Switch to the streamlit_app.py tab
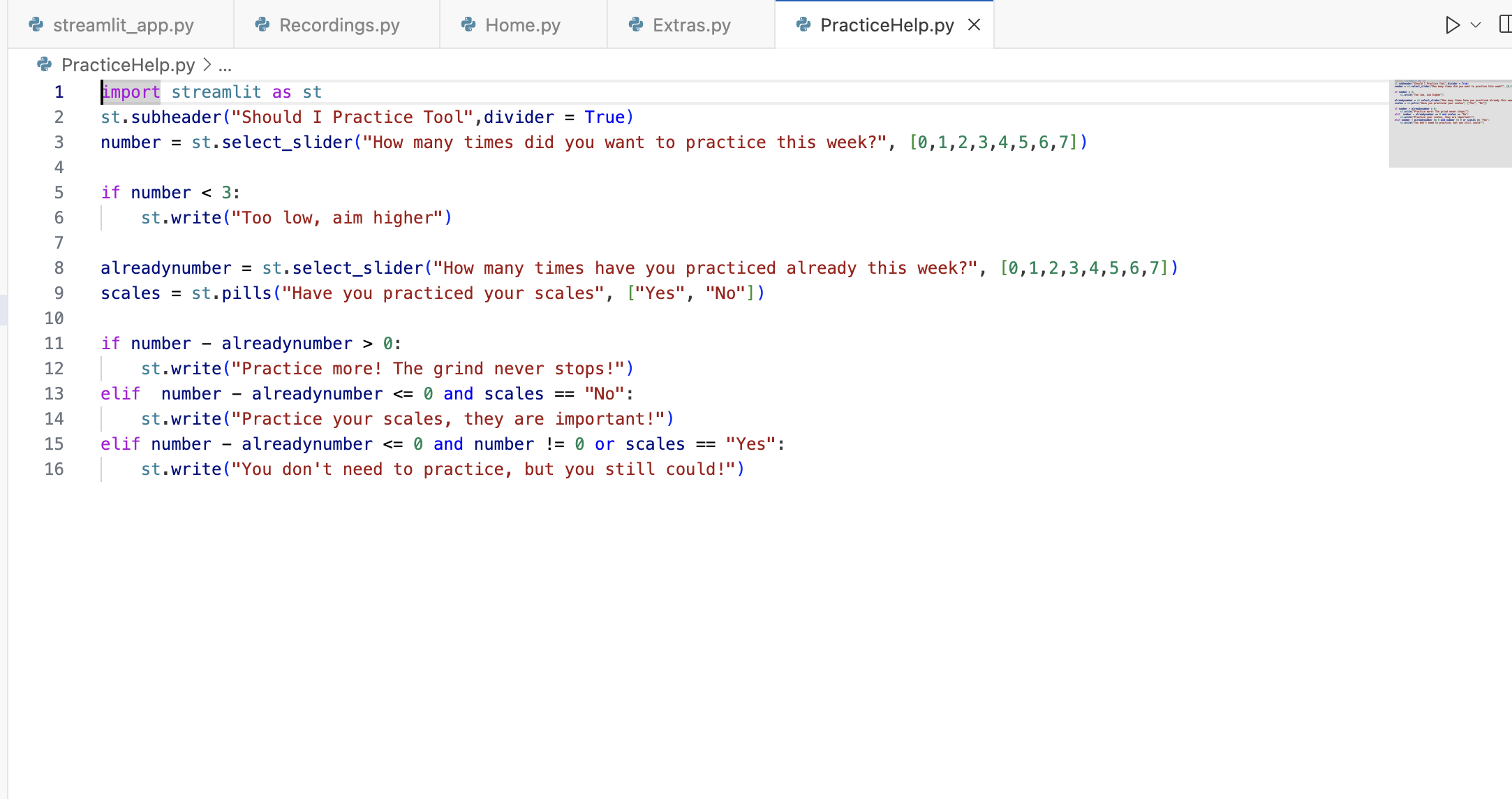Screen dimensions: 1512x799 [123, 25]
